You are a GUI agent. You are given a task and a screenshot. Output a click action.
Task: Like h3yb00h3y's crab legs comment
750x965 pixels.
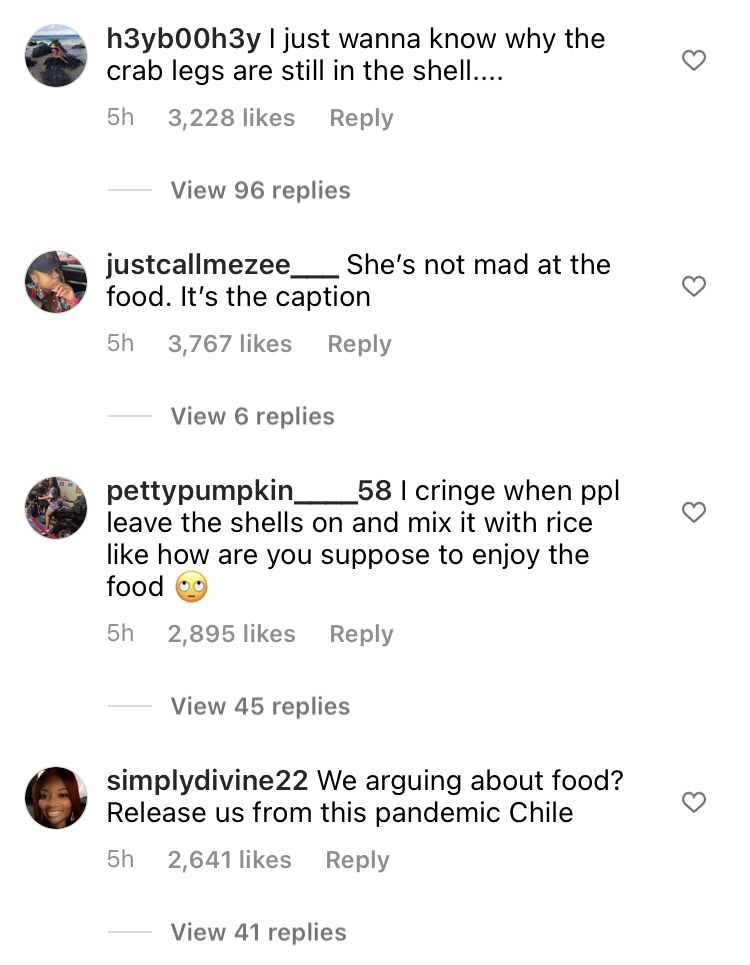[x=695, y=60]
